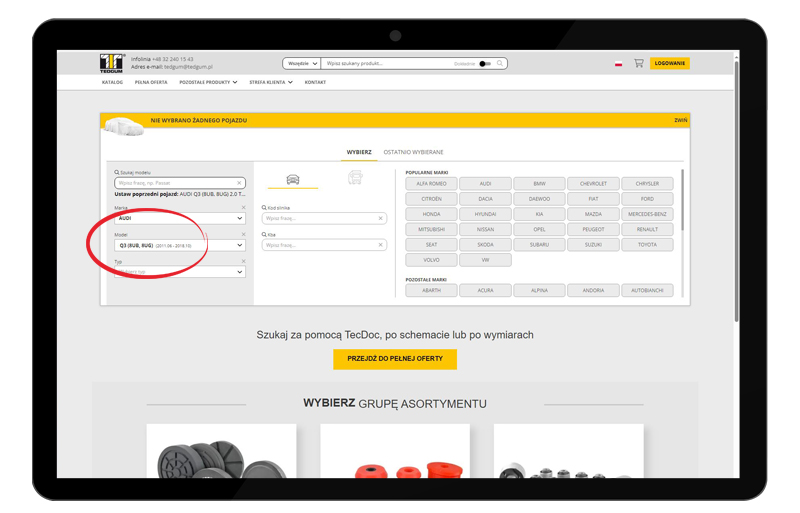Clear the Model selection with X

pos(243,234)
